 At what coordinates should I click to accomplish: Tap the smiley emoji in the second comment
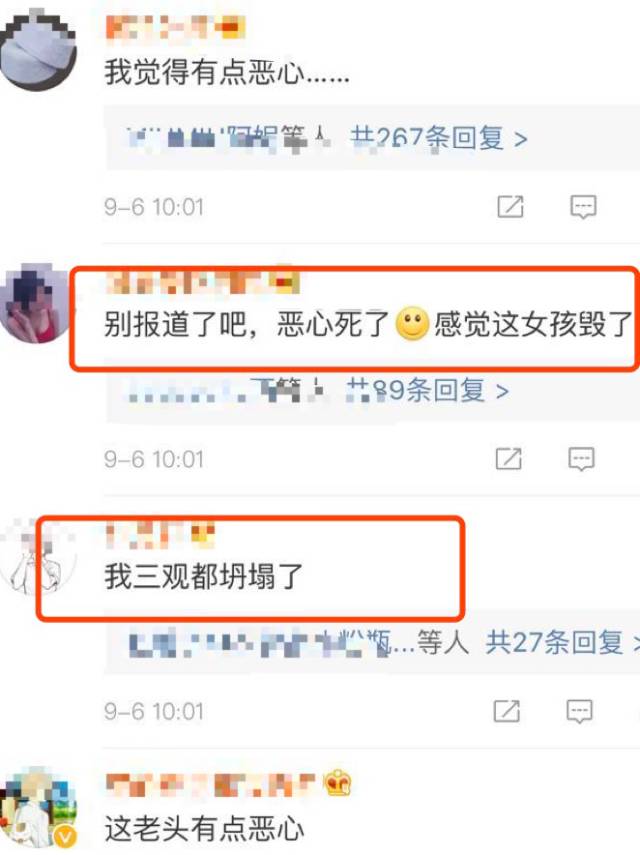(x=412, y=324)
